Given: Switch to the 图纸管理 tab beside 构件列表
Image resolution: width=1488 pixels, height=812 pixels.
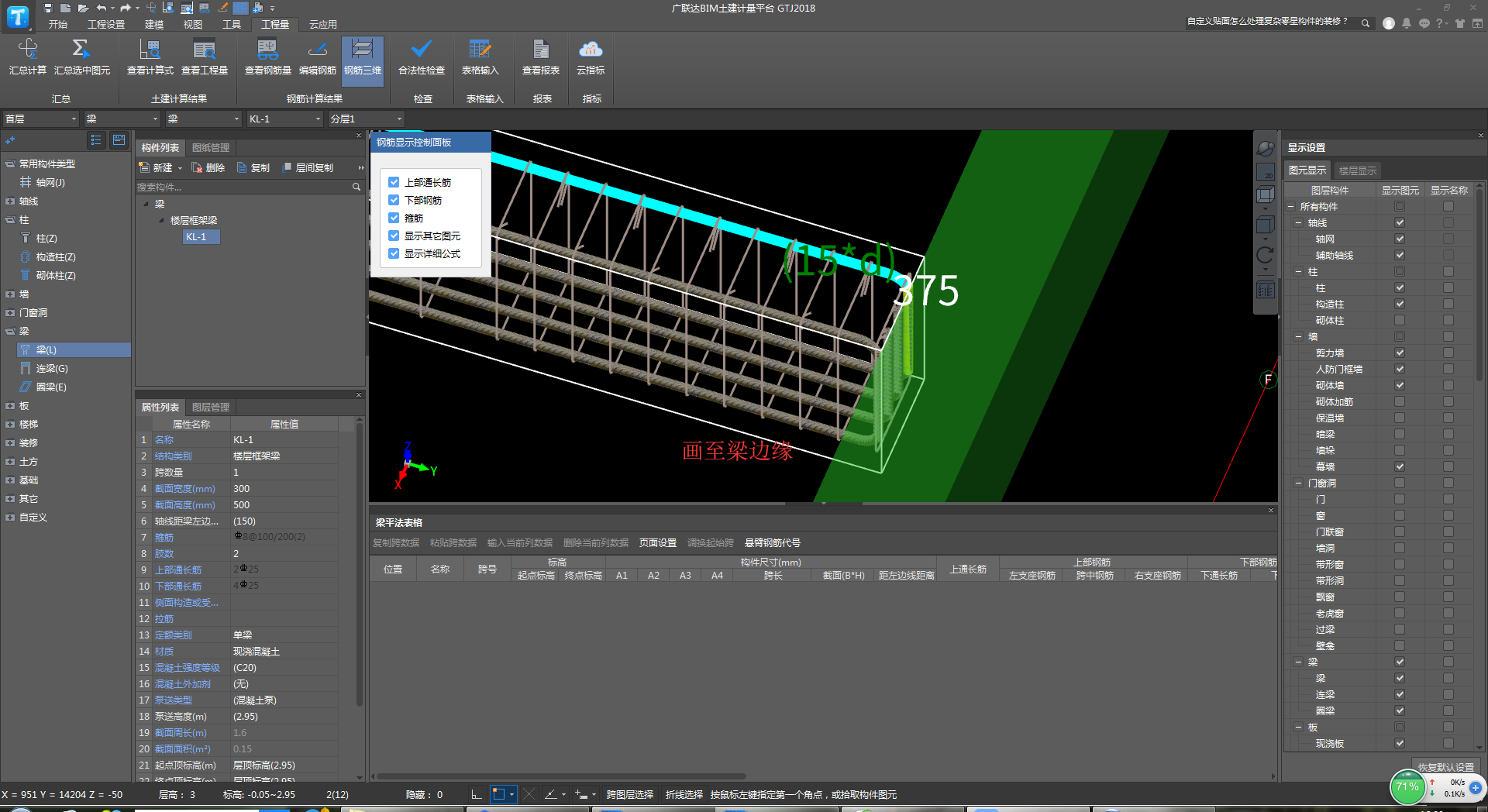Looking at the screenshot, I should tap(211, 147).
